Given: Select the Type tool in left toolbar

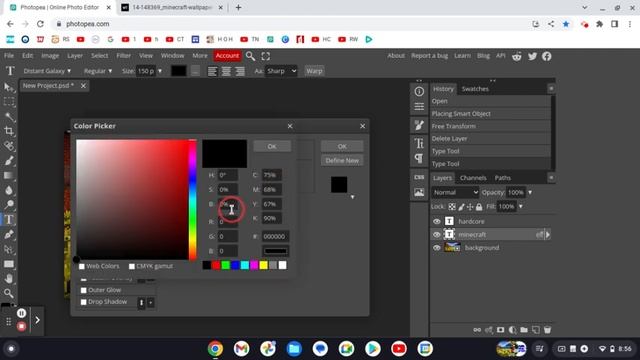Looking at the screenshot, I should [x=9, y=220].
